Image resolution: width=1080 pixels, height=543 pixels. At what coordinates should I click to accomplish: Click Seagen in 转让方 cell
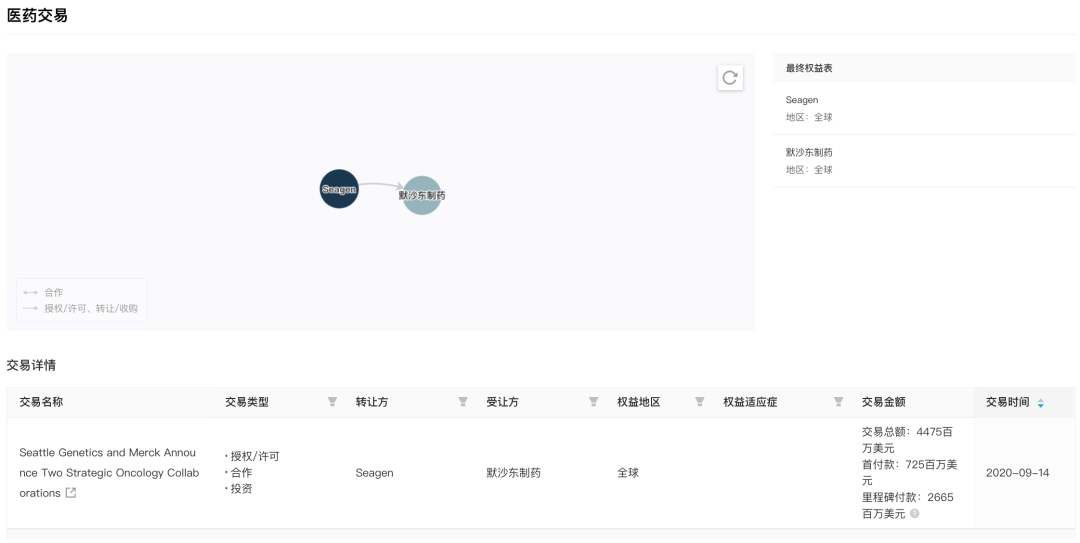[375, 473]
